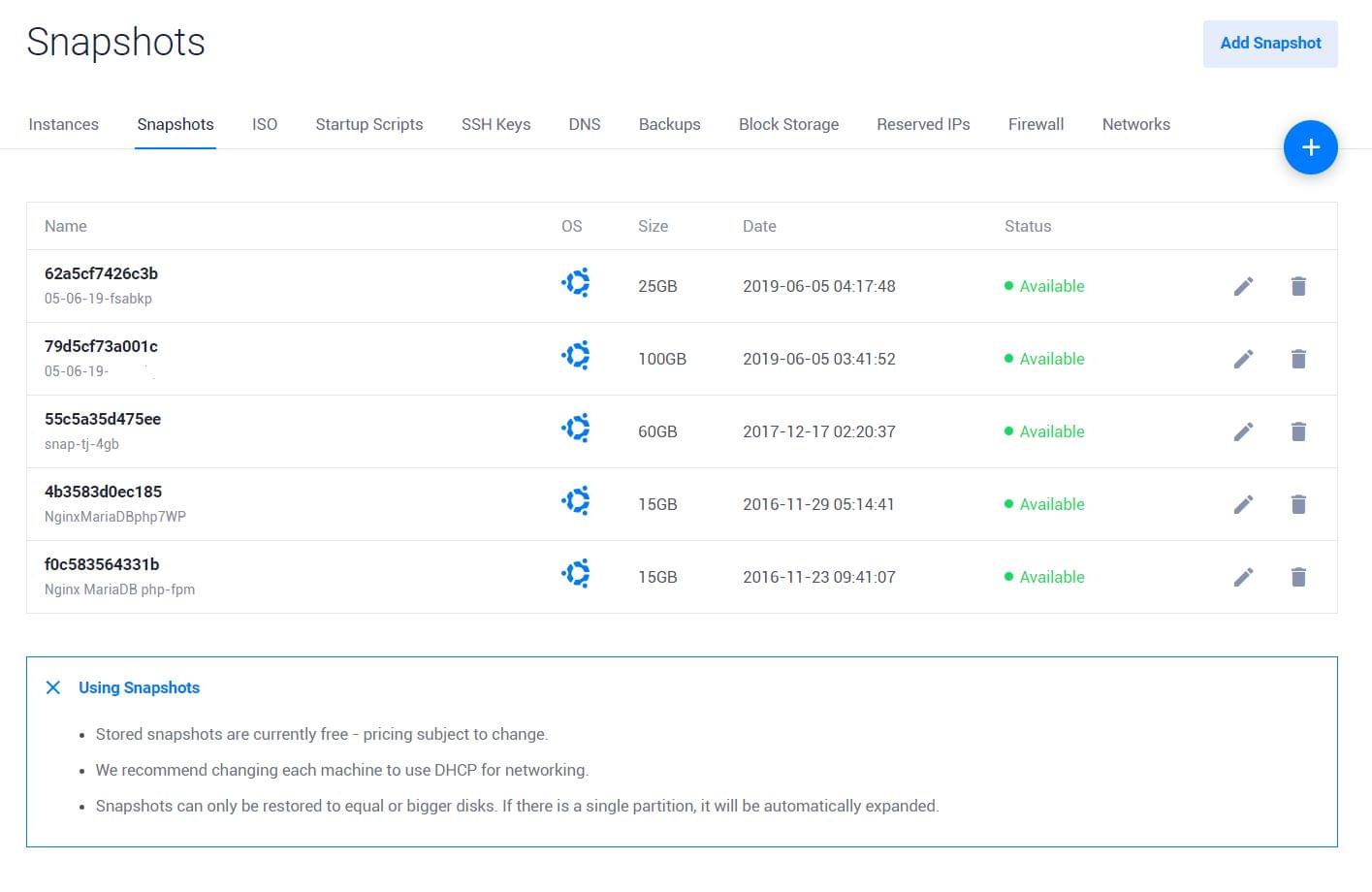Delete the snap-tj-4gb snapshot

point(1298,431)
